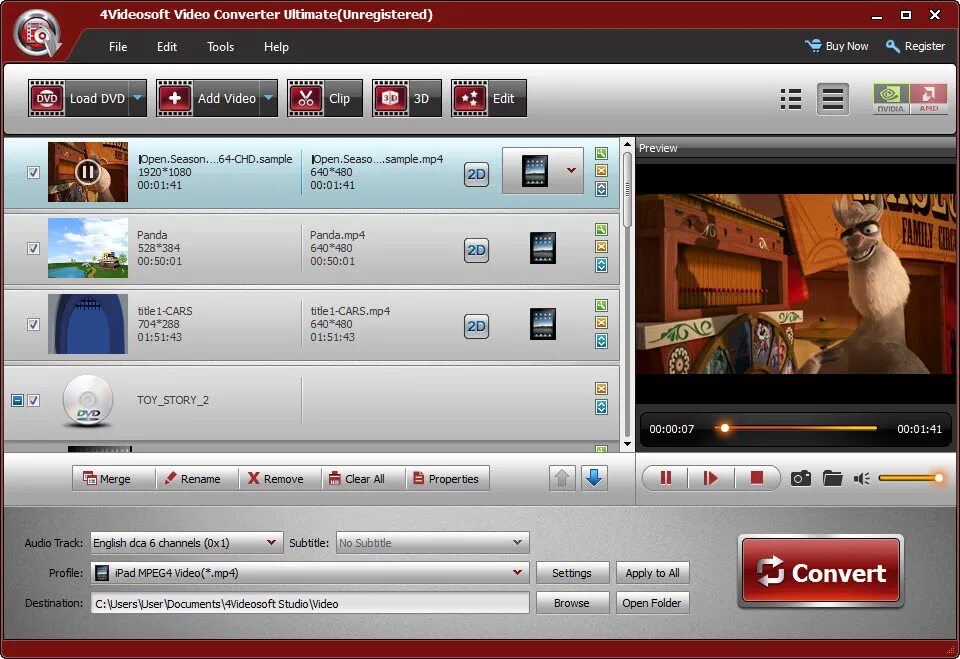960x659 pixels.
Task: Click the iPad profile icon for title1-CARS
Action: point(542,324)
